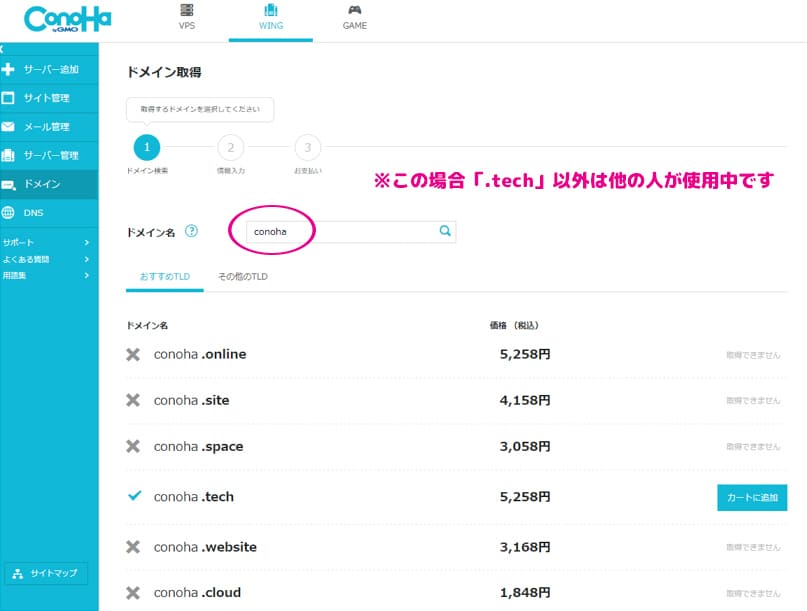Click the サーバー管理 building icon
Screen dimensions: 807x611
pyautogui.click(x=8, y=155)
